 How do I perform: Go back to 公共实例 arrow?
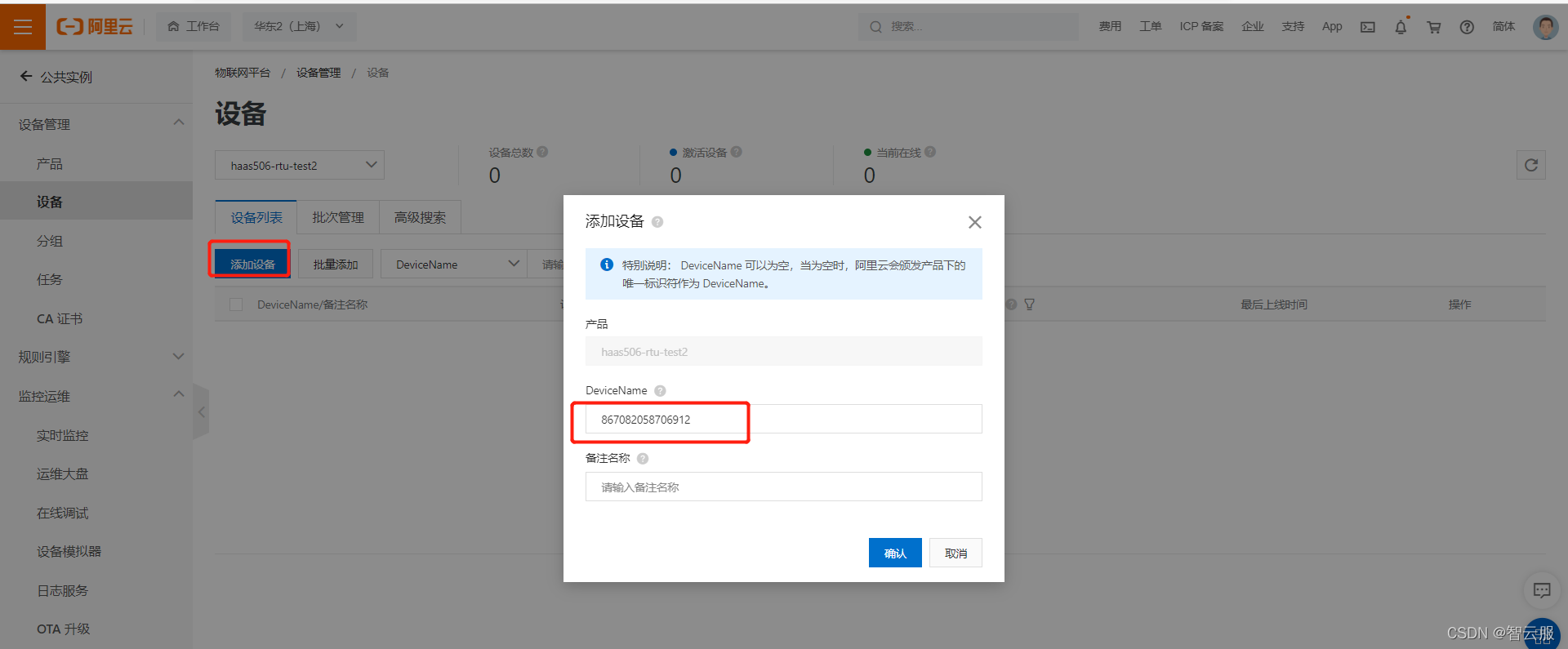click(x=26, y=76)
